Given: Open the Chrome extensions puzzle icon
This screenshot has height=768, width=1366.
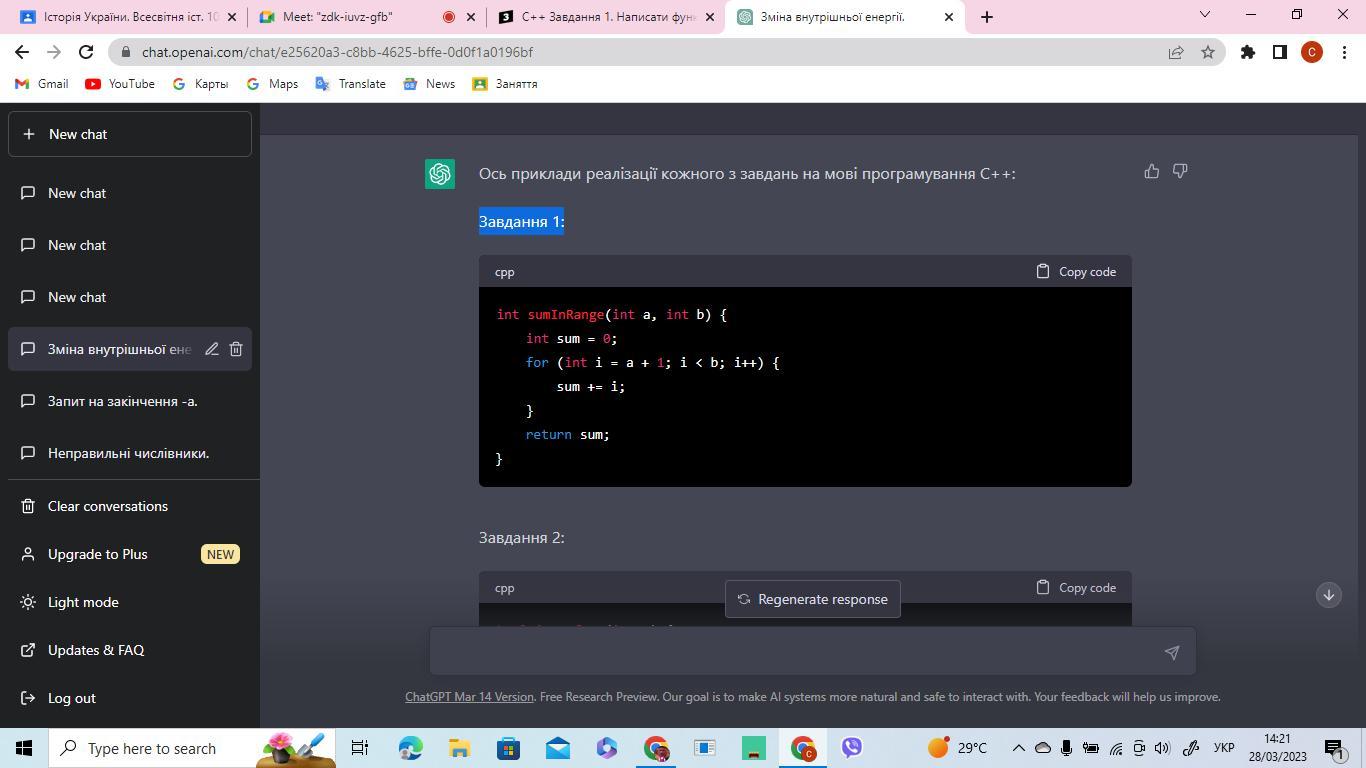Looking at the screenshot, I should click(1247, 52).
